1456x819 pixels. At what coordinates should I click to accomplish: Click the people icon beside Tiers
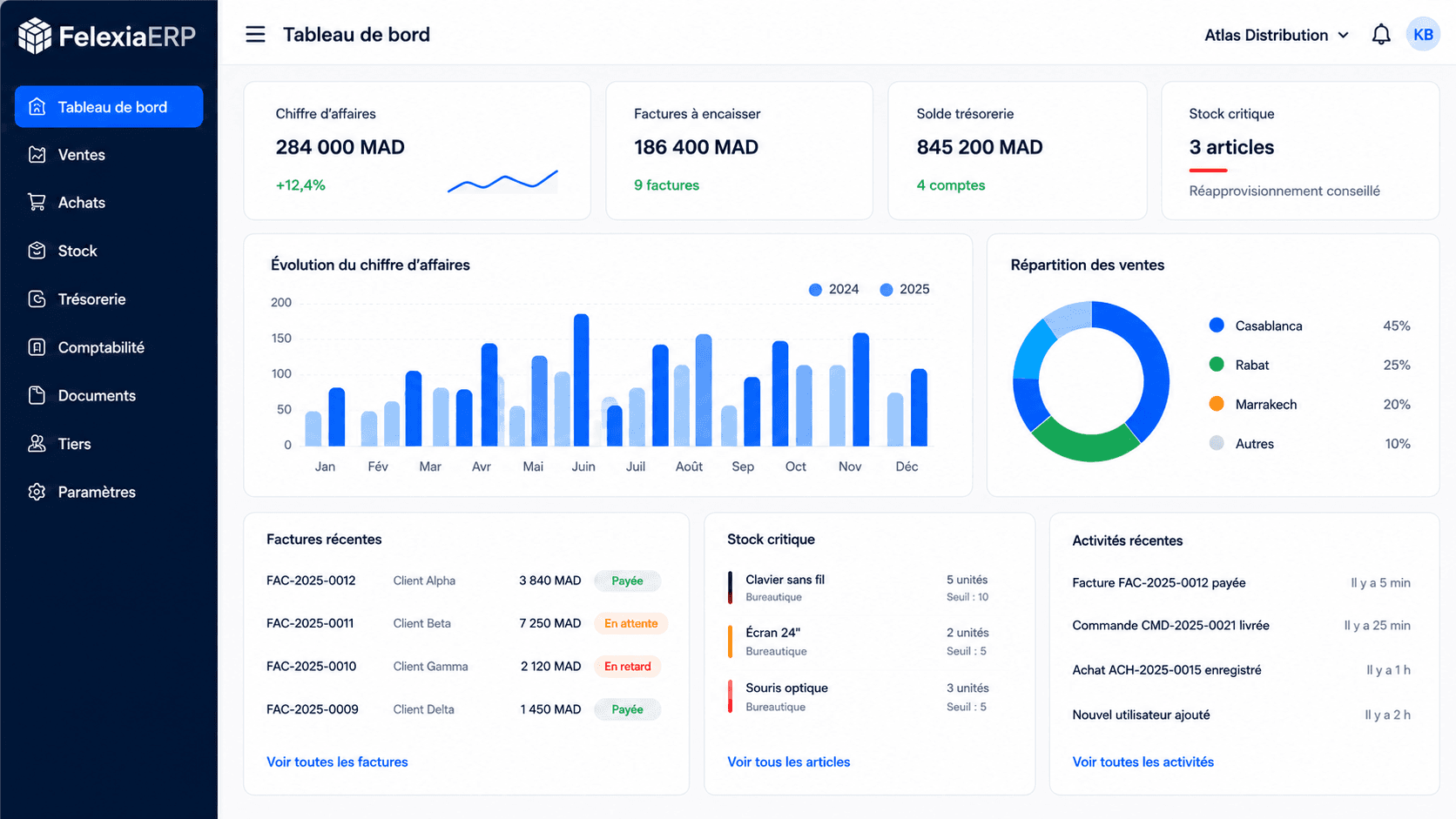[37, 444]
